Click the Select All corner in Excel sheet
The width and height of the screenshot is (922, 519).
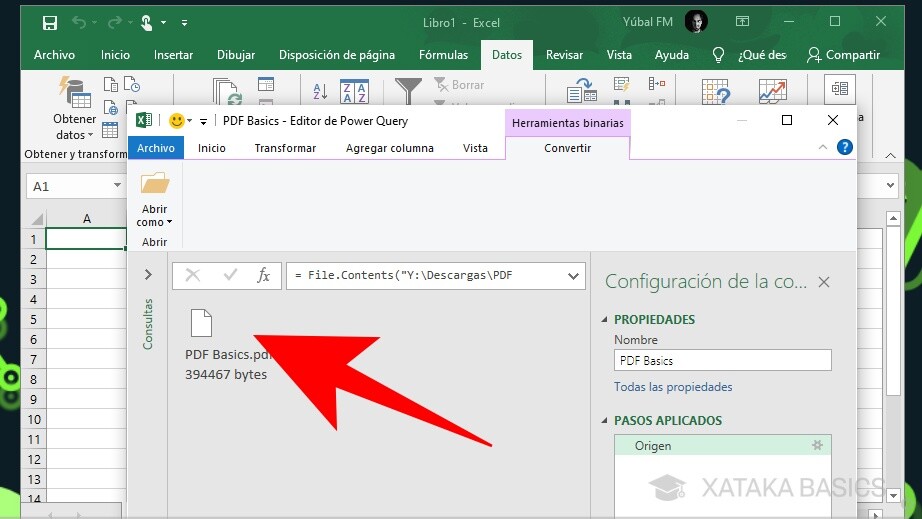36,219
